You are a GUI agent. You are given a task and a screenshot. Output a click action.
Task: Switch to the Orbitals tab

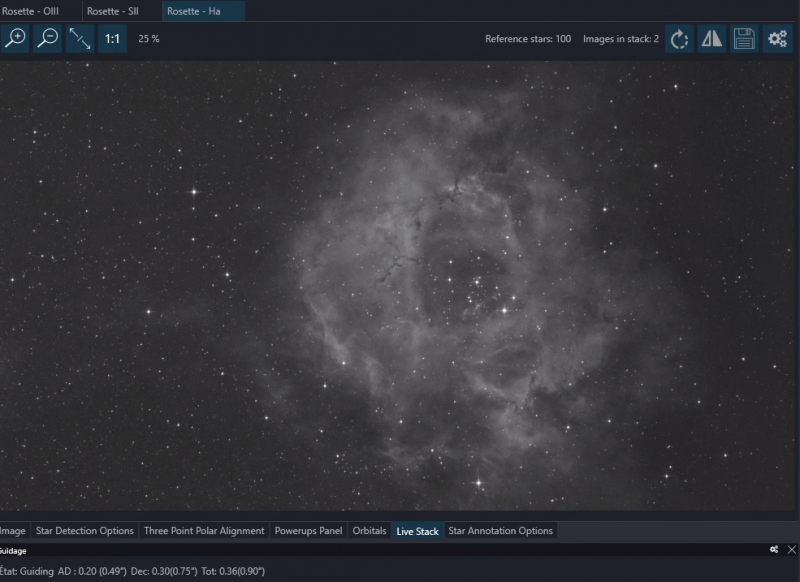tap(369, 530)
